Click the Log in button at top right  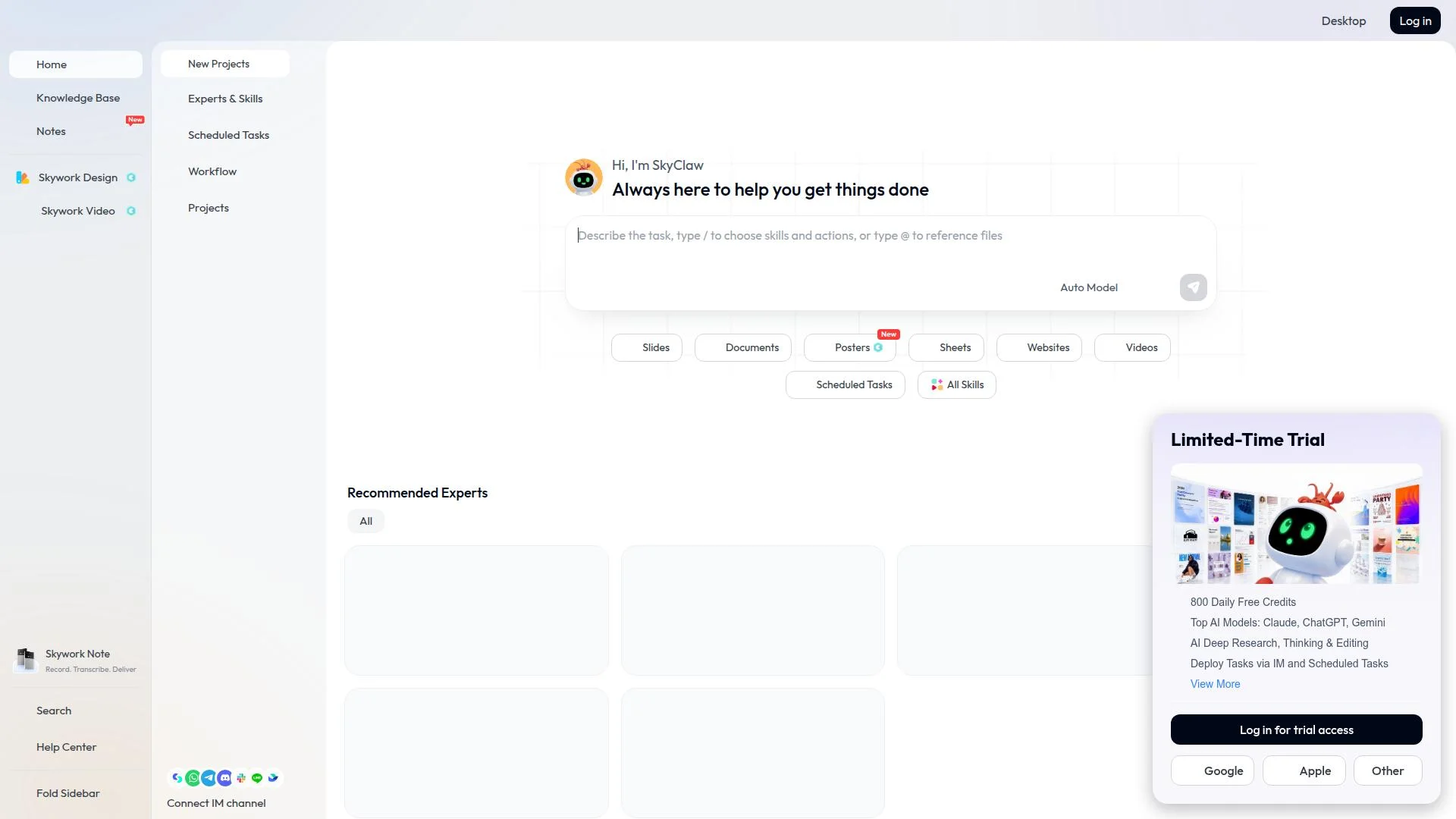tap(1415, 20)
